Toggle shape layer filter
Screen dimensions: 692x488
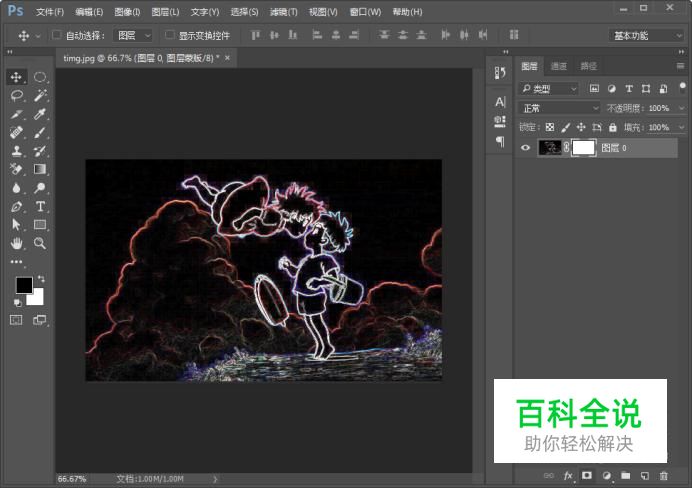tap(646, 89)
